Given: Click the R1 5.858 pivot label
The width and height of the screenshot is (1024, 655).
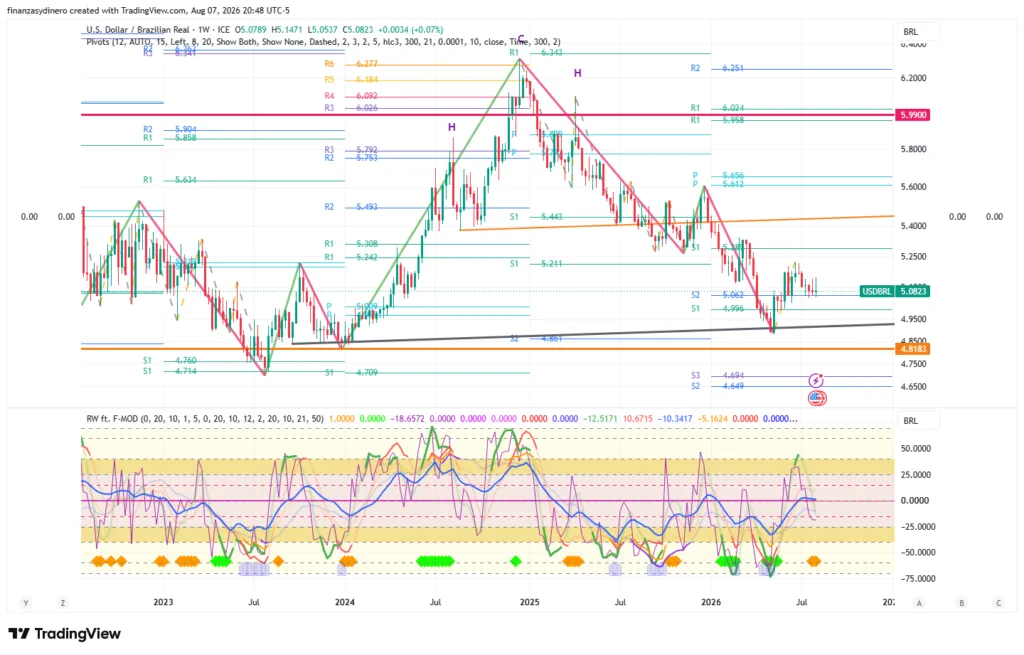Looking at the screenshot, I should (170, 138).
